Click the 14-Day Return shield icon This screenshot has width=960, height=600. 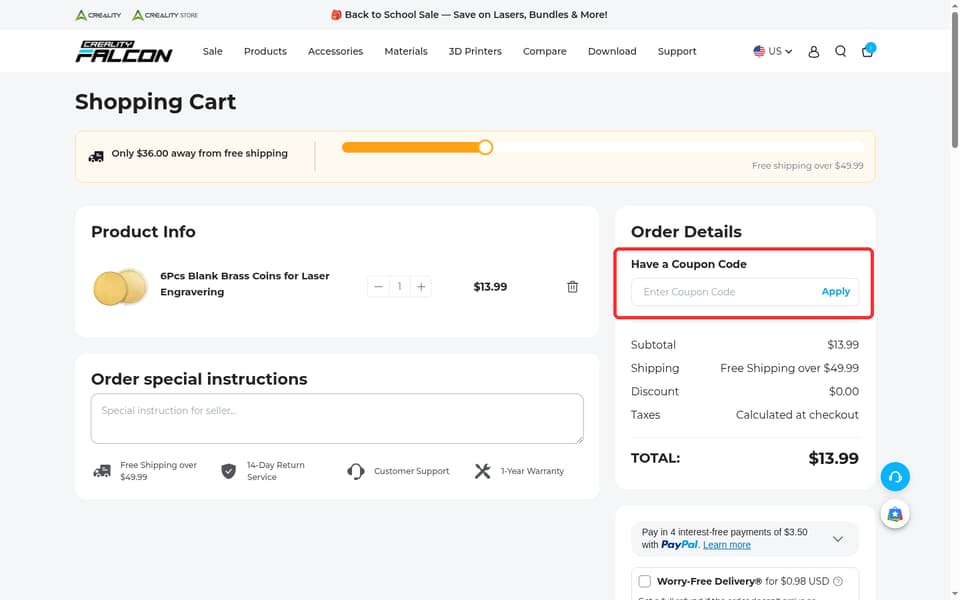tap(228, 471)
